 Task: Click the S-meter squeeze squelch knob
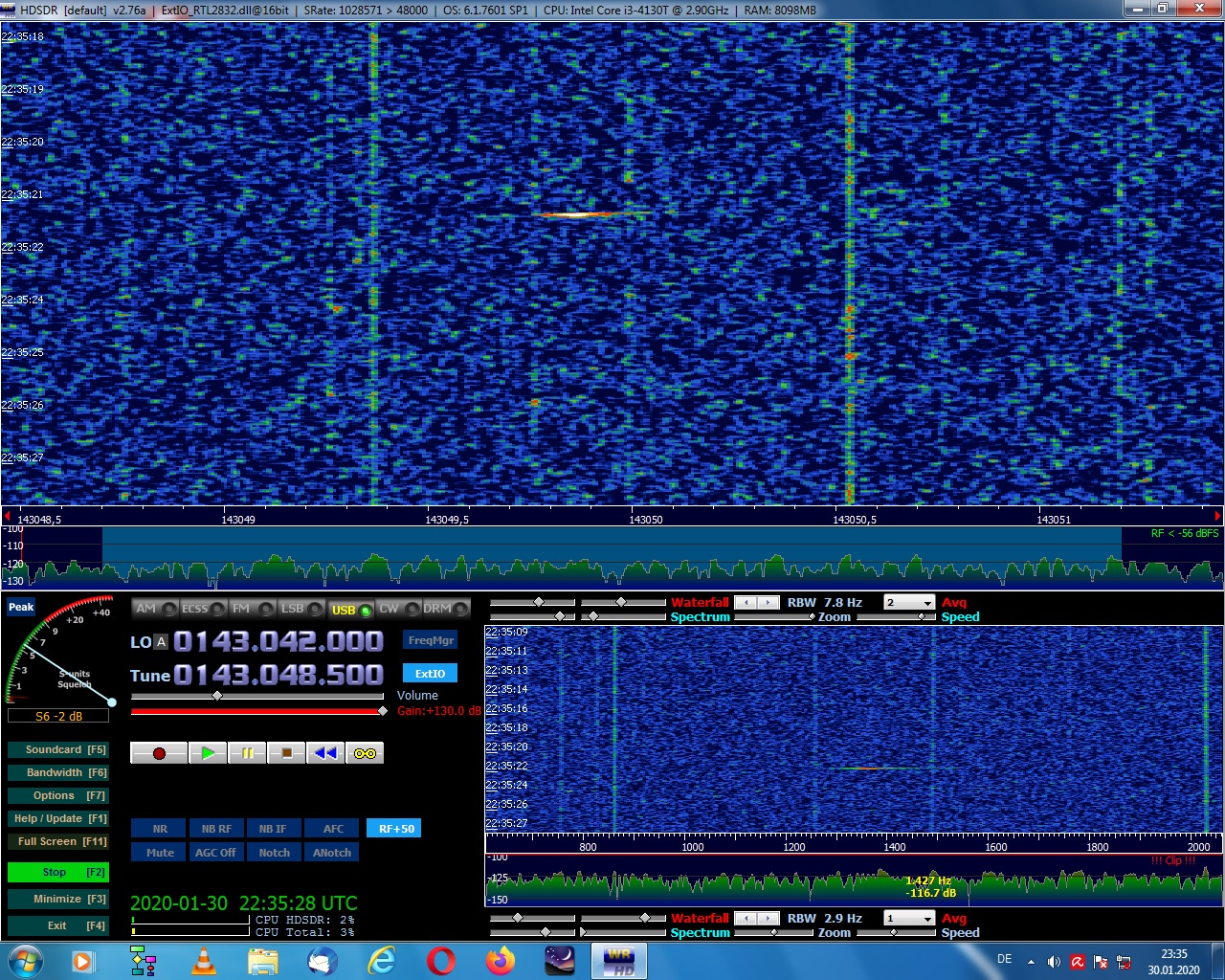pos(112,702)
